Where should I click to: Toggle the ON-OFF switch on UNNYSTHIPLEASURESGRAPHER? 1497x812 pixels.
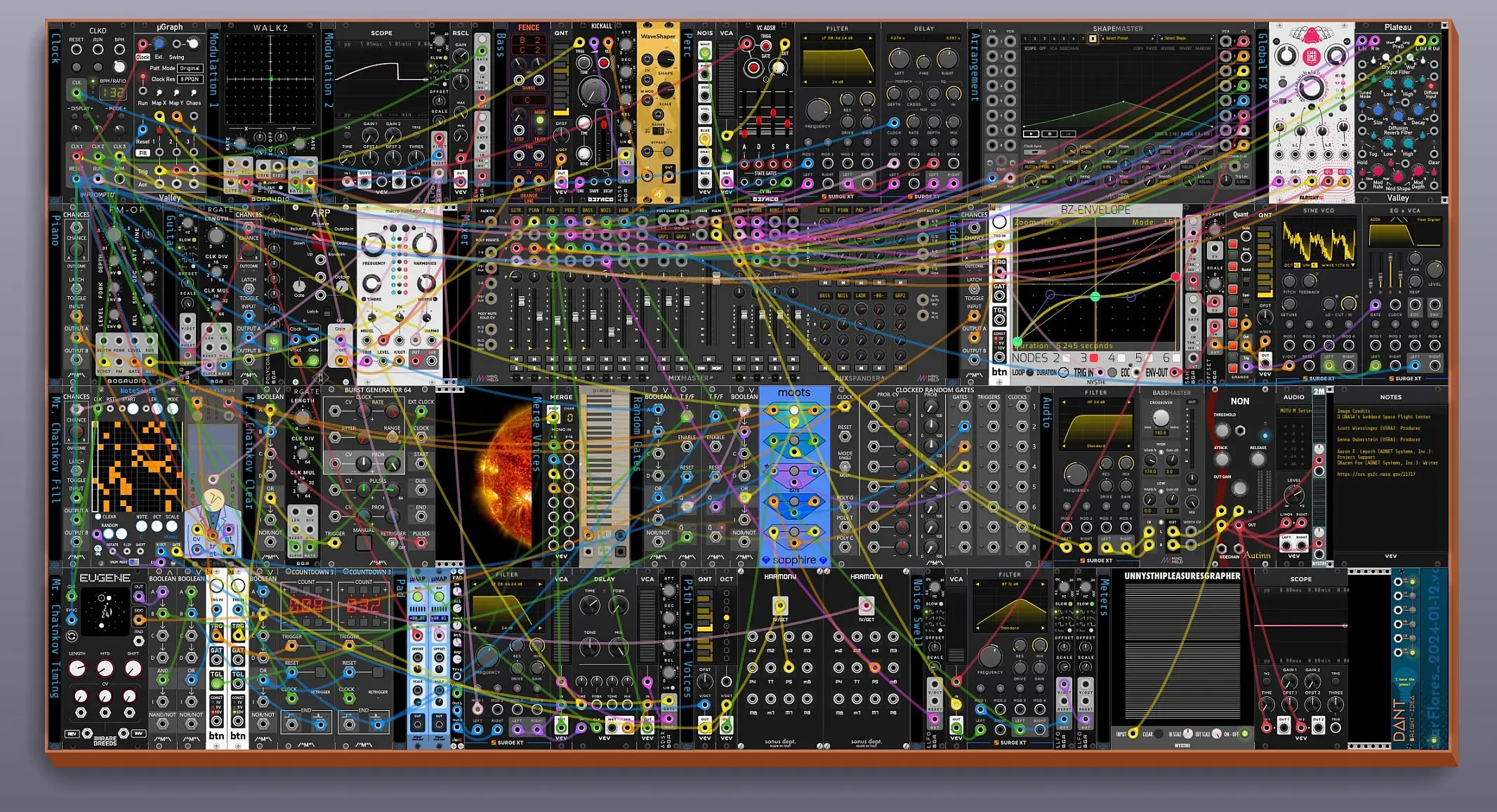click(1245, 734)
